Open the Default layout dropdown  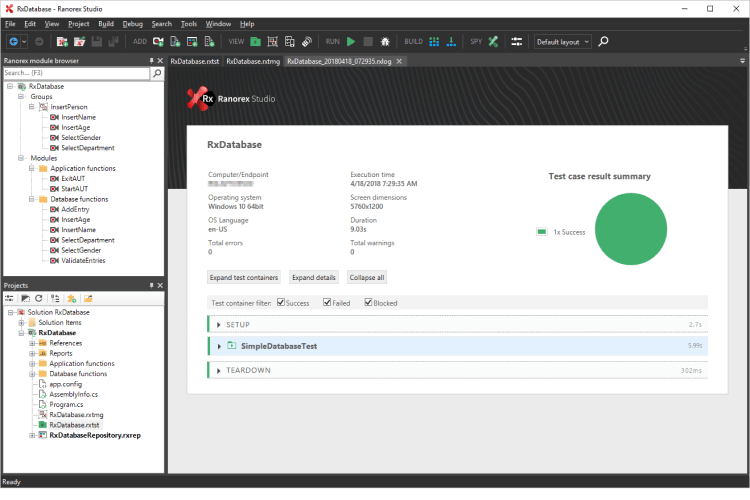tap(562, 42)
